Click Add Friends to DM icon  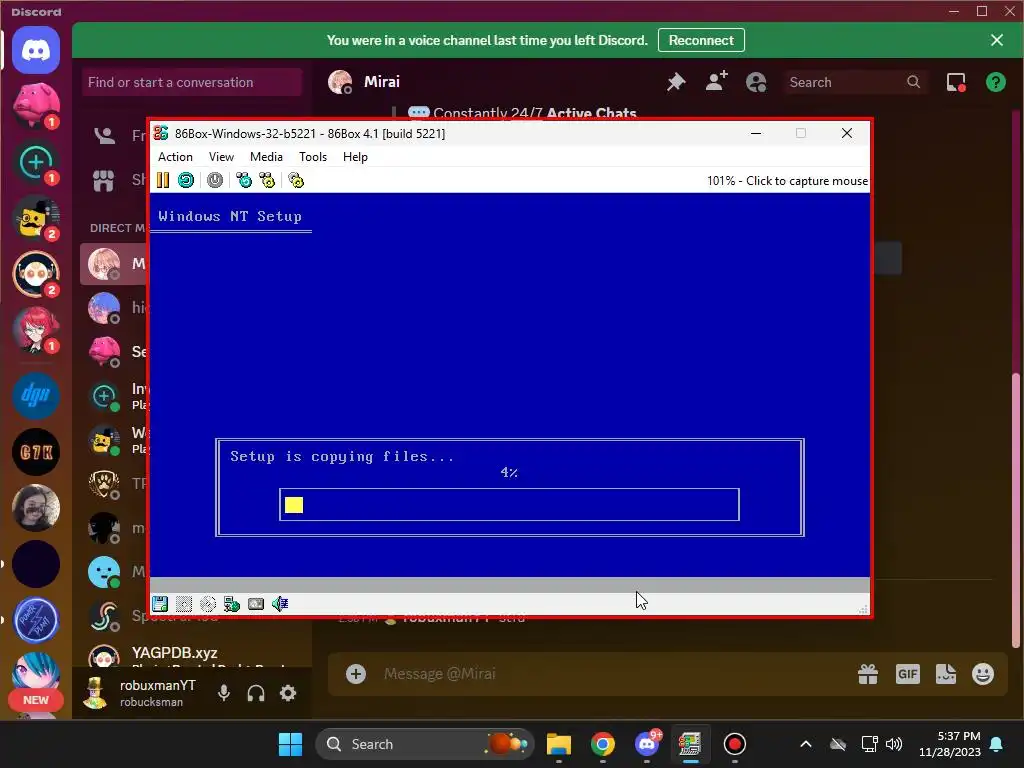tap(716, 82)
